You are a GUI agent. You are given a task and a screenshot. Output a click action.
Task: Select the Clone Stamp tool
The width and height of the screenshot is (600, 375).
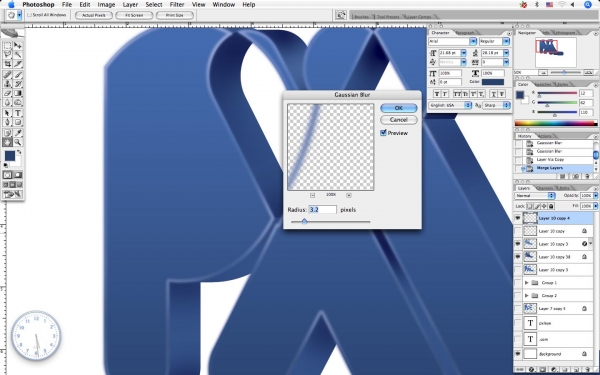tap(7, 84)
